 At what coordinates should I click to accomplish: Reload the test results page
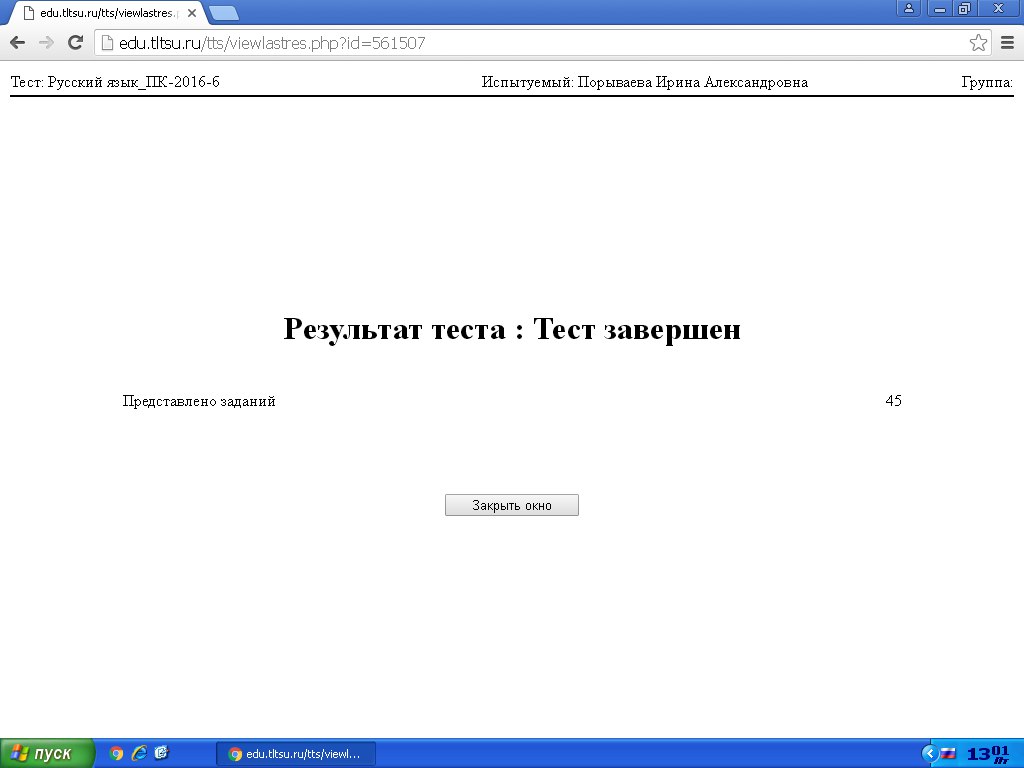75,43
